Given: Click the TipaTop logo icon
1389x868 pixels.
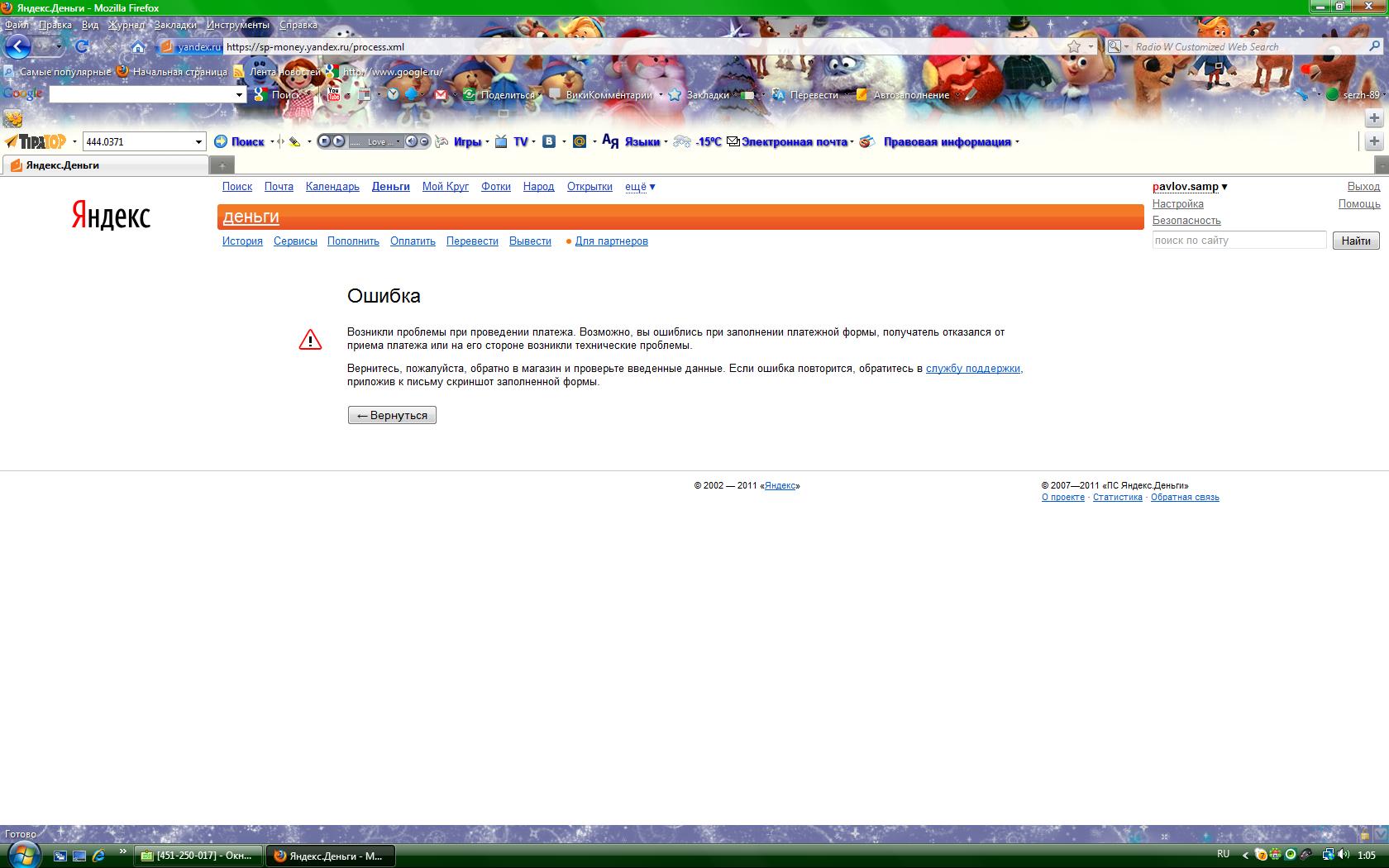Looking at the screenshot, I should point(36,141).
